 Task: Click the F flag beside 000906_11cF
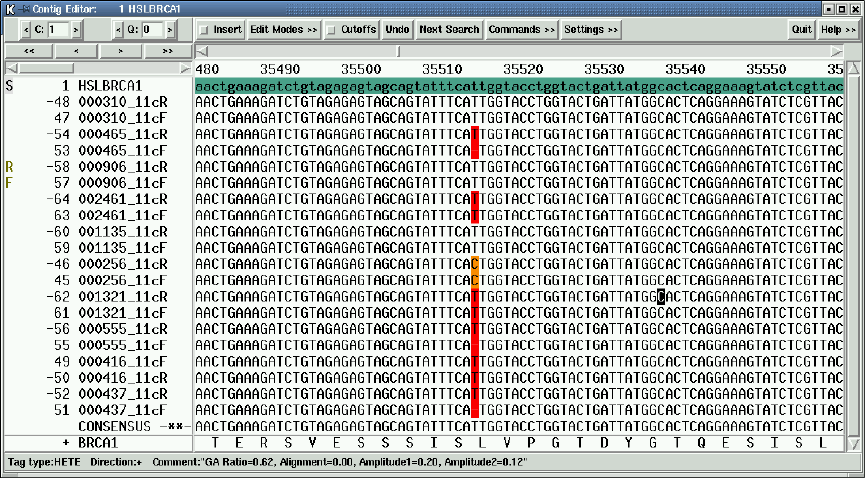click(9, 183)
